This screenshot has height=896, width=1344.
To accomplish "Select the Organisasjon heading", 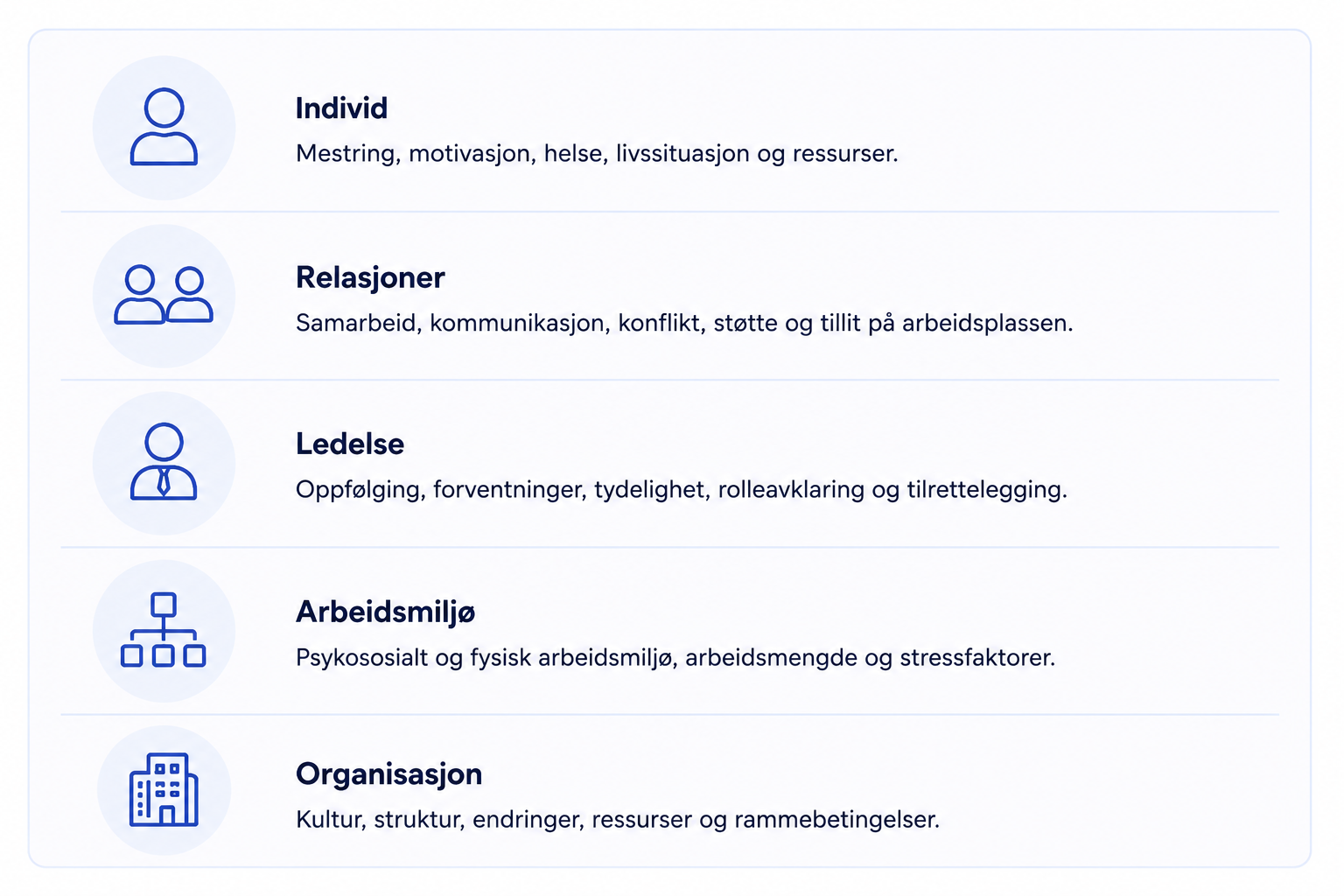I will pos(389,774).
